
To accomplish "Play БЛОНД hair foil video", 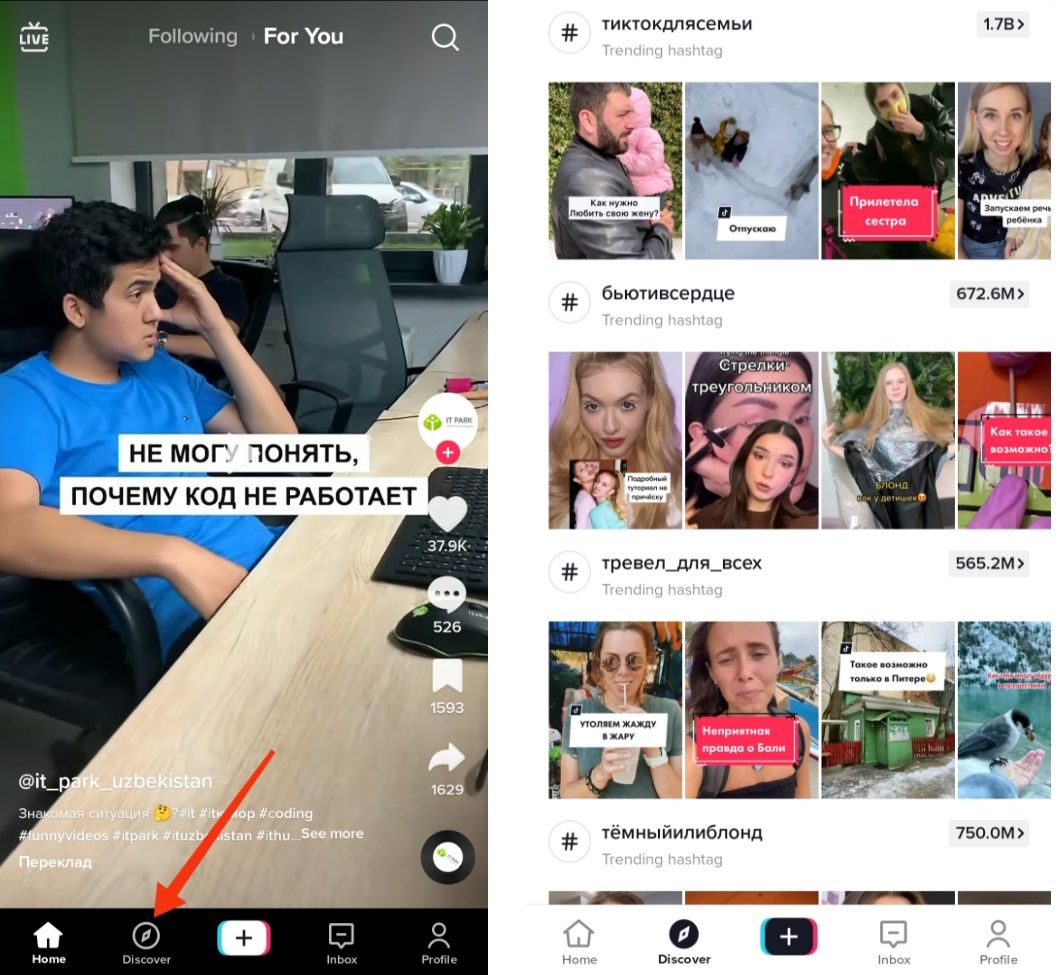I will click(x=888, y=440).
